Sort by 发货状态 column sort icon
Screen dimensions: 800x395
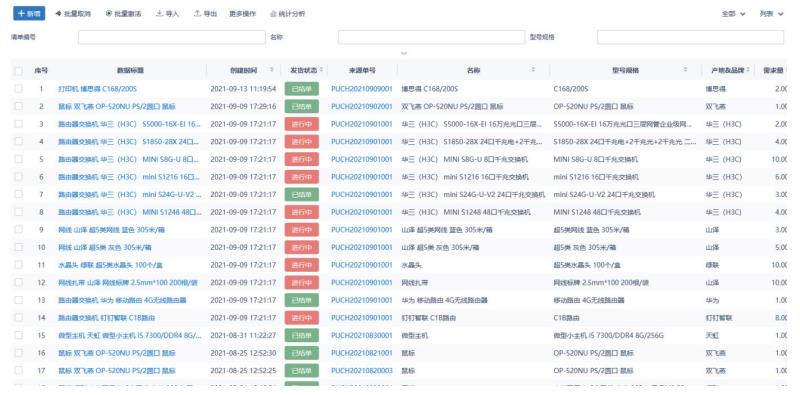coord(321,70)
